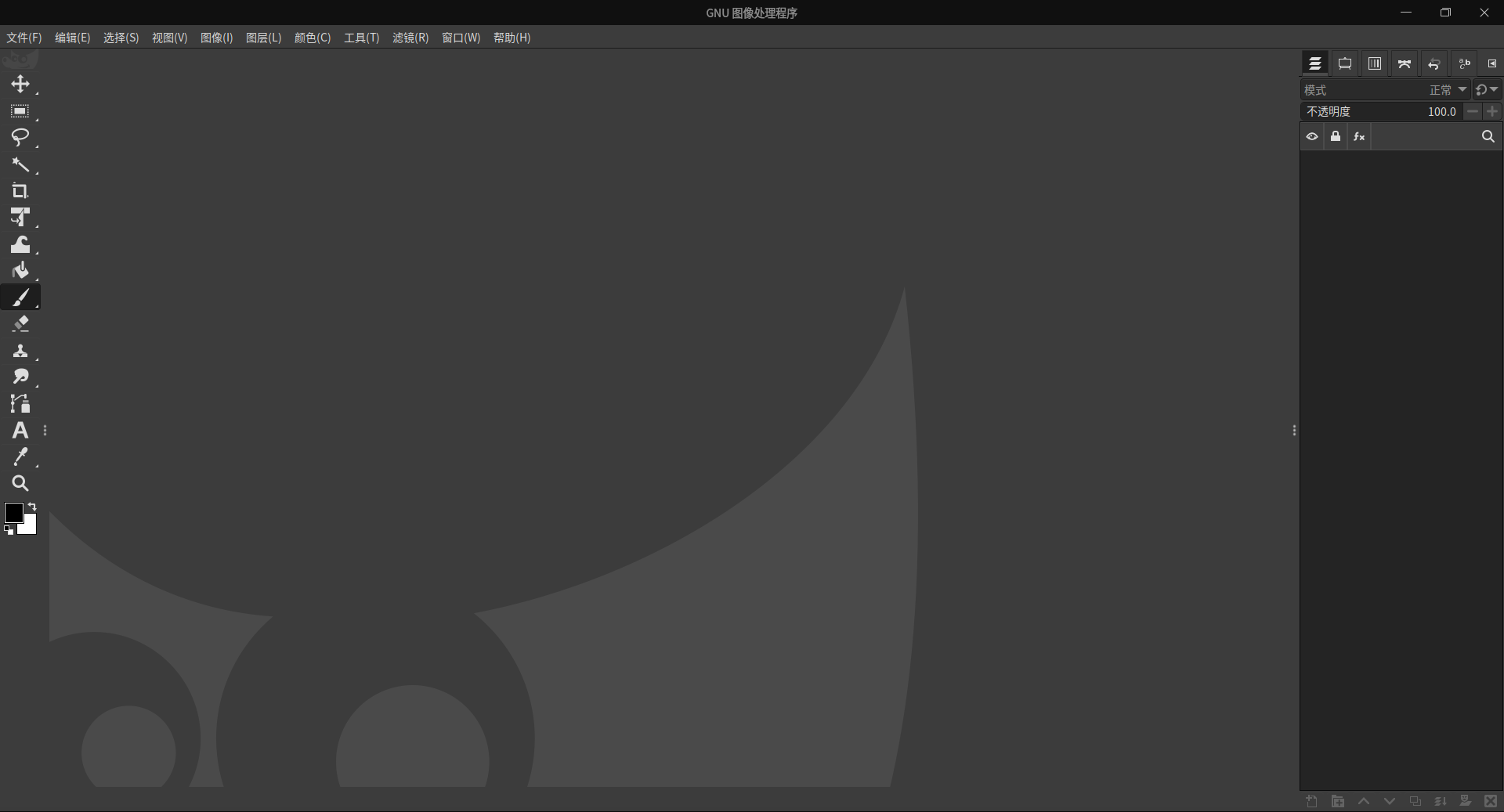Select the Free Select lasso tool
The image size is (1504, 812).
(x=20, y=138)
